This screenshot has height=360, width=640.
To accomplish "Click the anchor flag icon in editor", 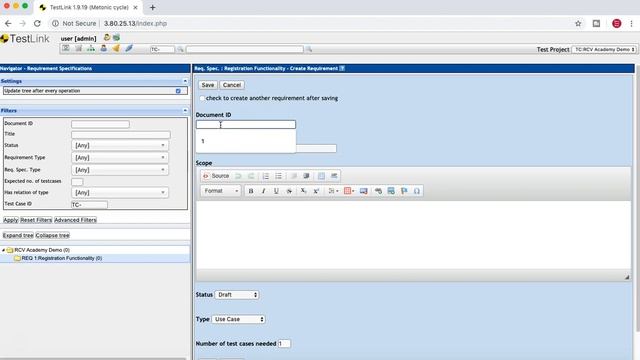I will point(404,191).
